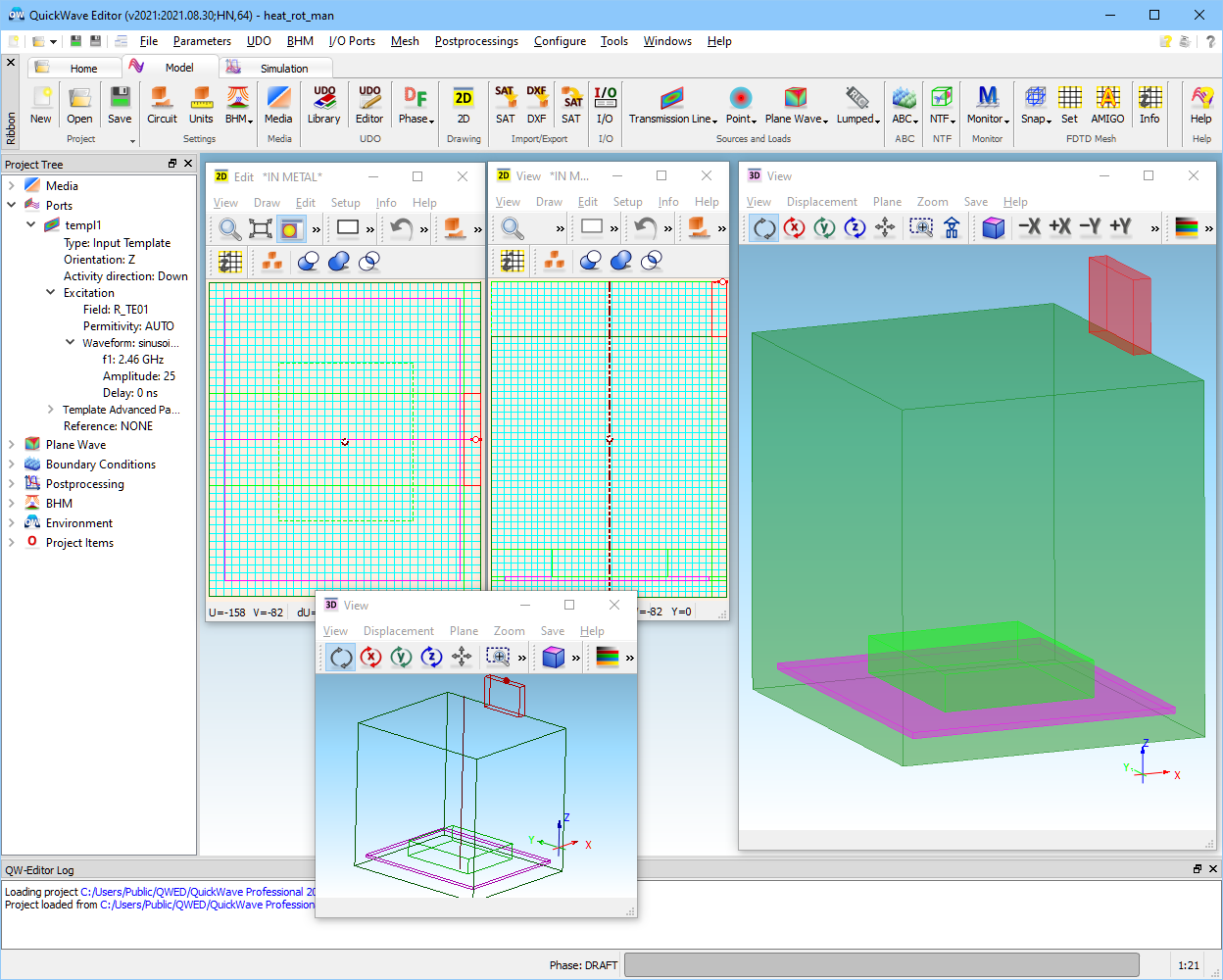This screenshot has width=1223, height=980.
Task: Import a DXF file
Action: 536,105
